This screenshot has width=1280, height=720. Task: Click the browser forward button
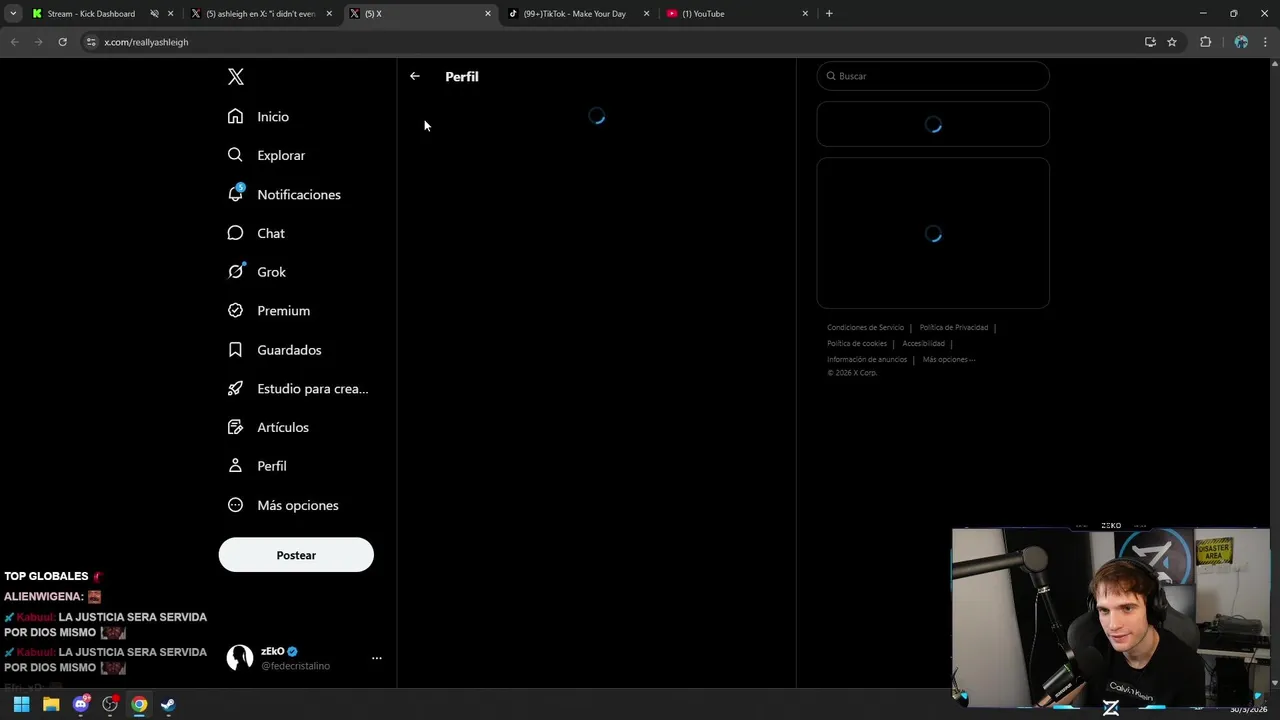pos(38,42)
